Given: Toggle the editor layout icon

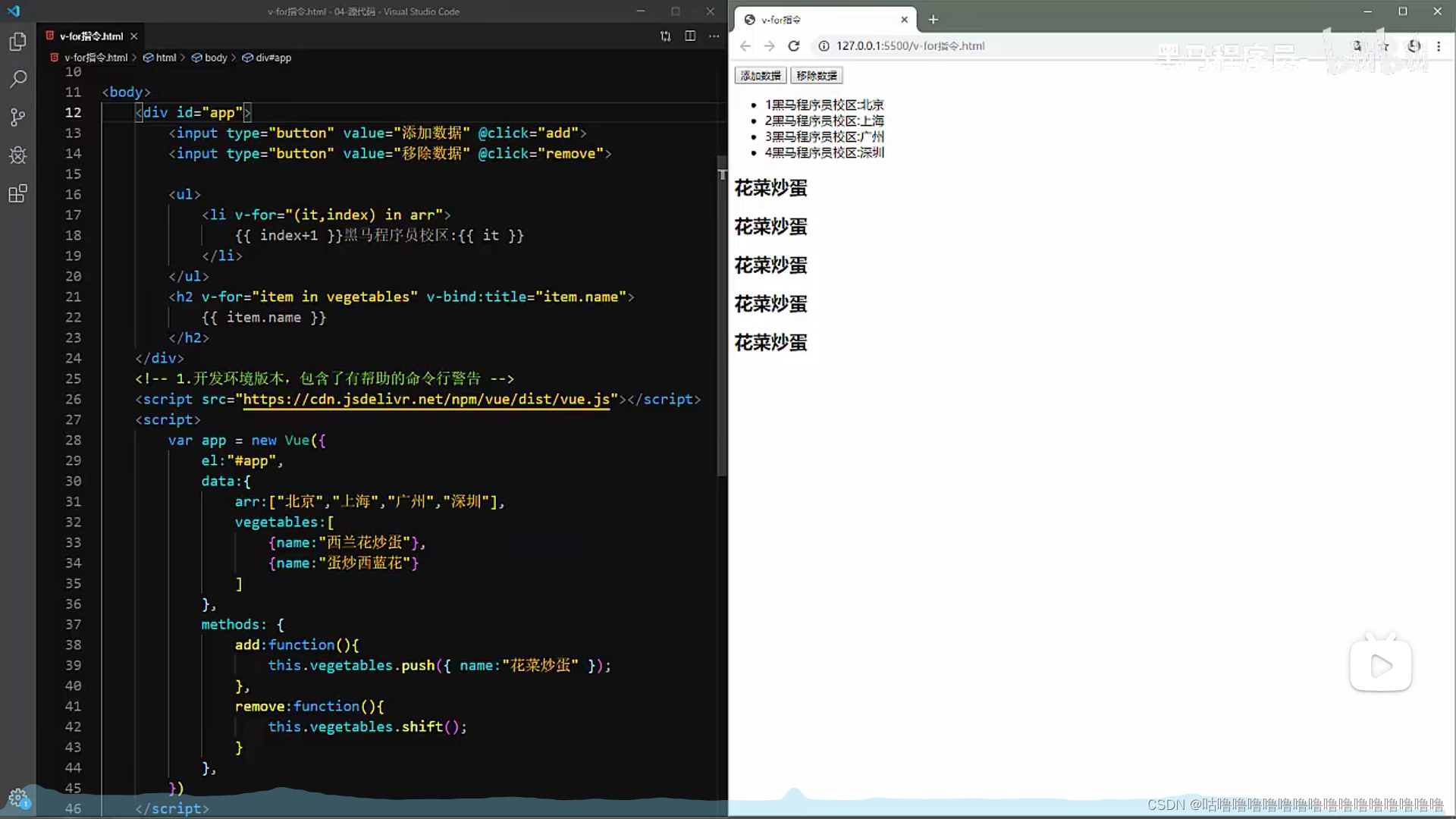Looking at the screenshot, I should click(665, 36).
